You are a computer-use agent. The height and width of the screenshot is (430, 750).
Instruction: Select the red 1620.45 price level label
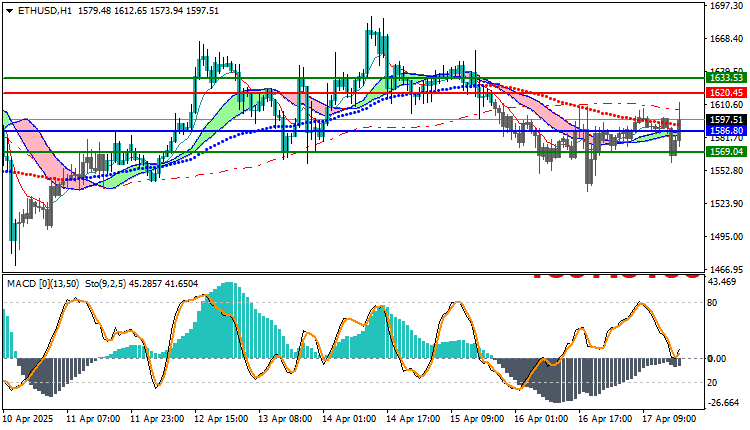point(727,93)
